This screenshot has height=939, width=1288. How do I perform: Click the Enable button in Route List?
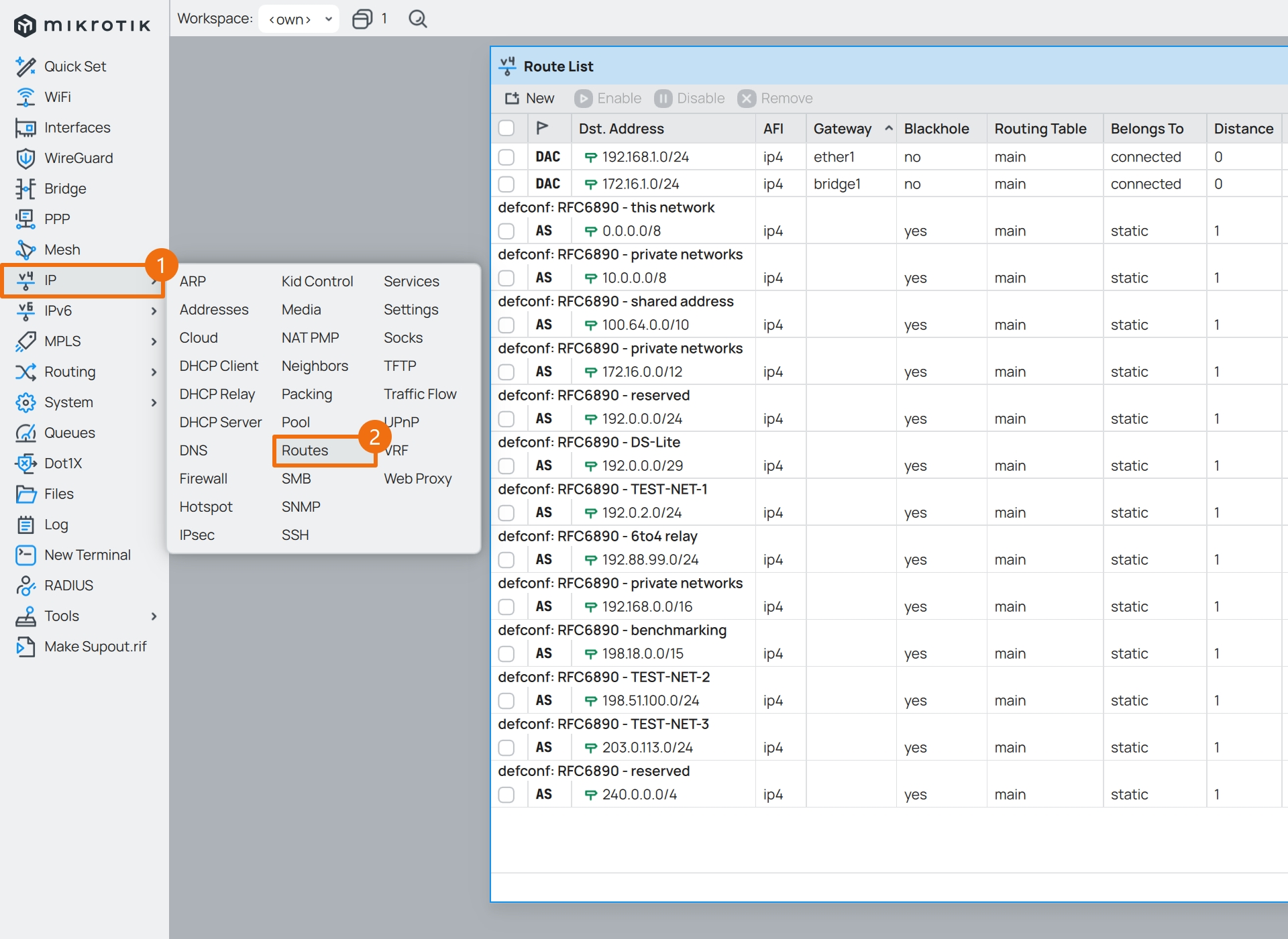[x=608, y=99]
